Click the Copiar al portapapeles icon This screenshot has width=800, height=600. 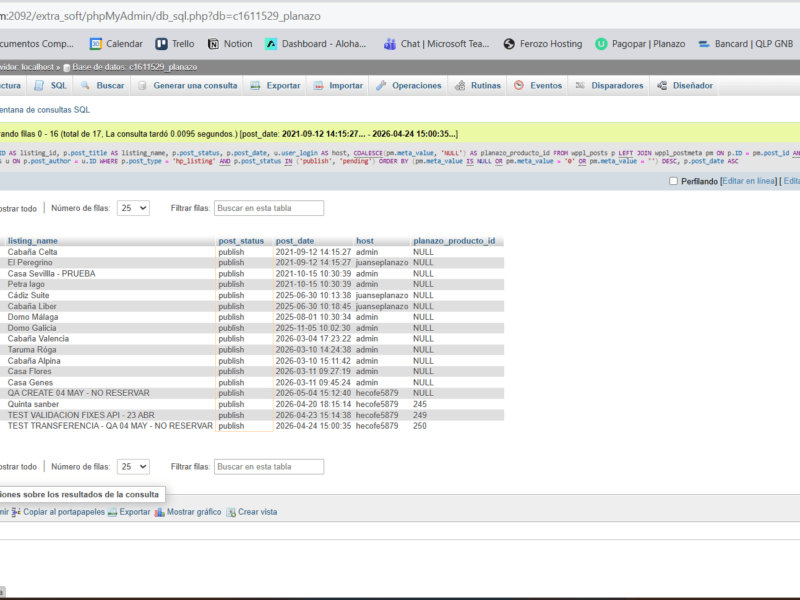[x=16, y=512]
